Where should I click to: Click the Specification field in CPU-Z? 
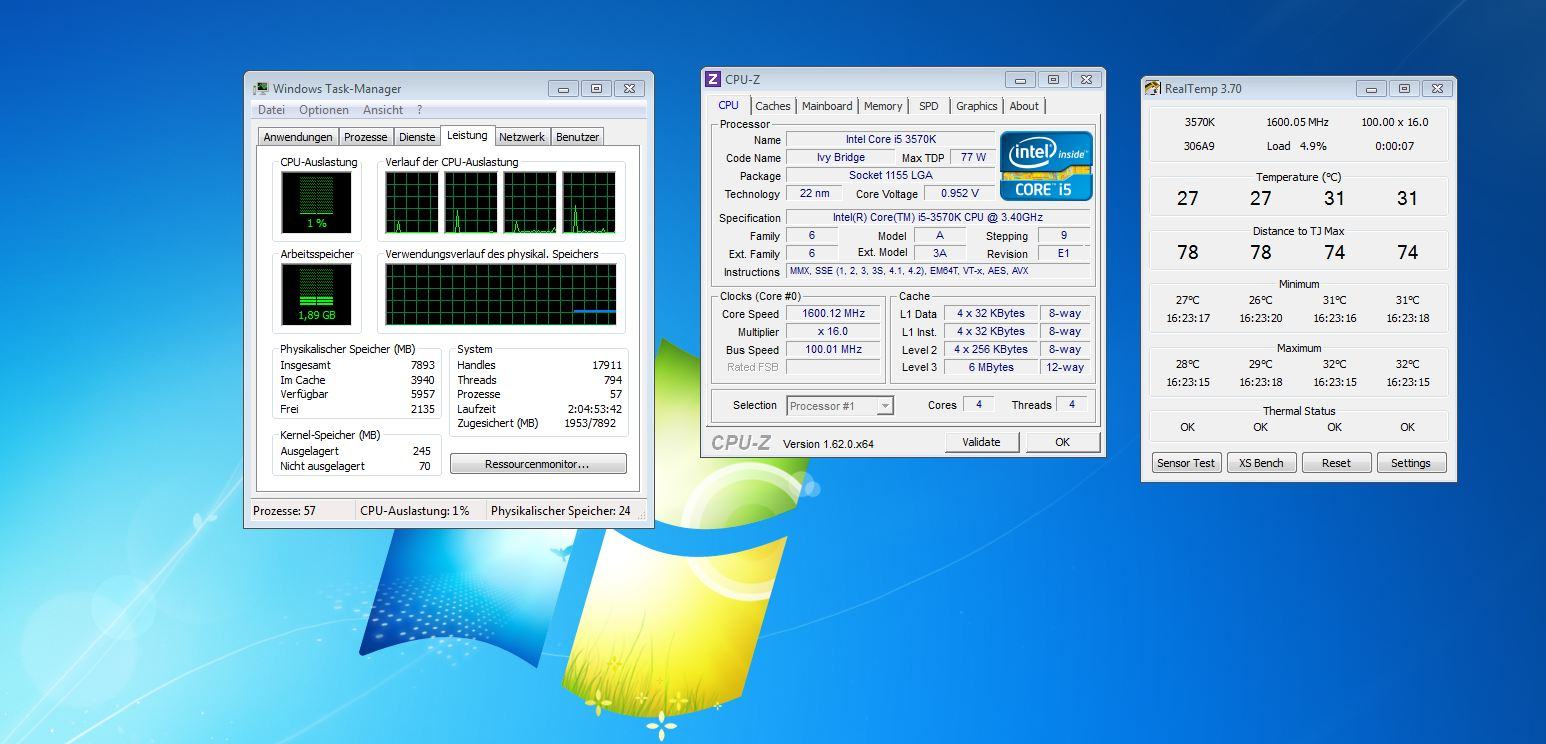click(938, 218)
